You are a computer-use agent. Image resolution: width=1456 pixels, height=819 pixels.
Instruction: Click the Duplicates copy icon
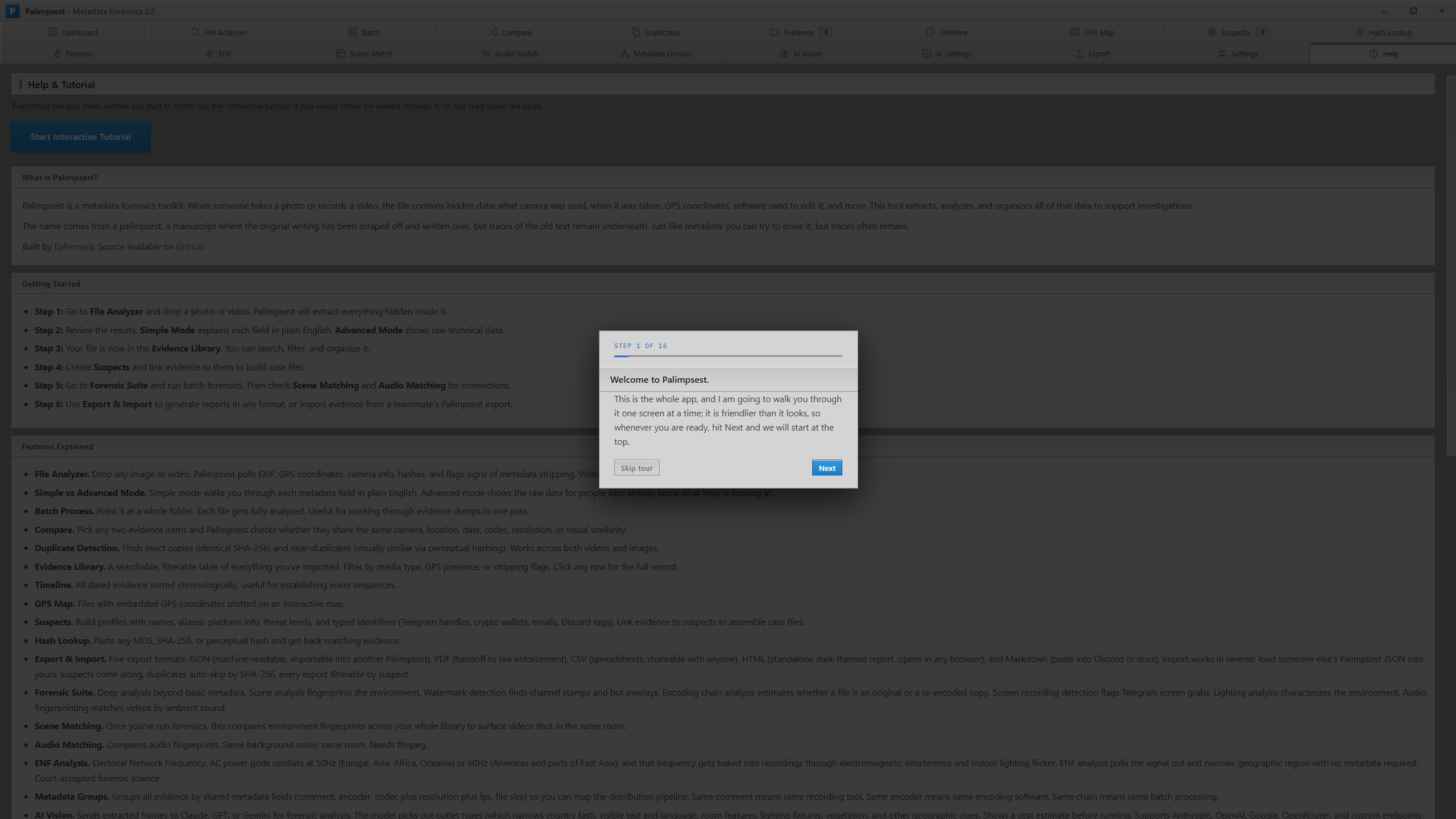[636, 32]
